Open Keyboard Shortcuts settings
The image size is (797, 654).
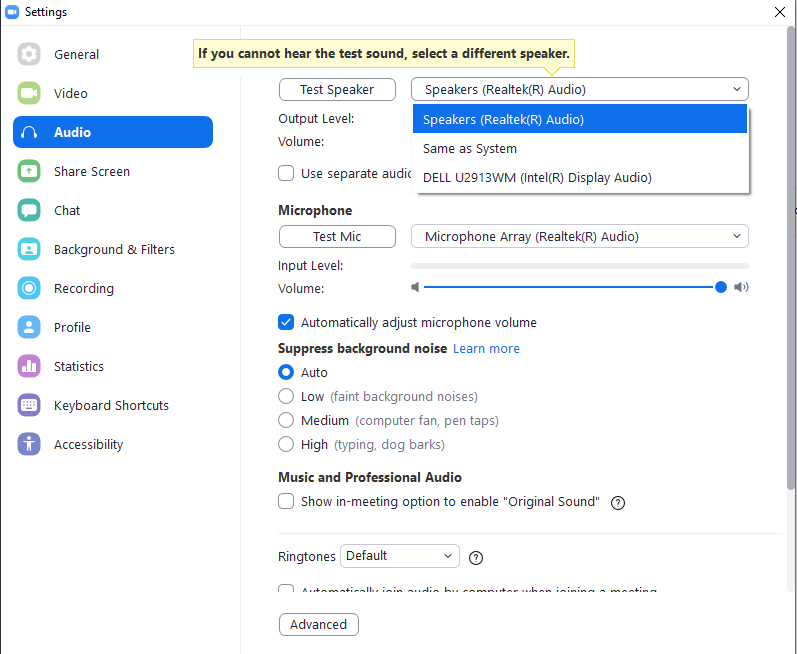tap(113, 405)
